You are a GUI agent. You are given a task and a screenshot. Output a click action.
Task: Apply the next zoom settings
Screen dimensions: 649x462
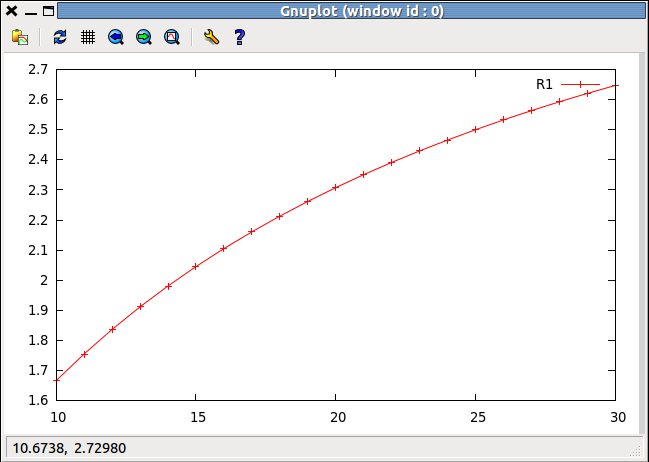click(144, 37)
